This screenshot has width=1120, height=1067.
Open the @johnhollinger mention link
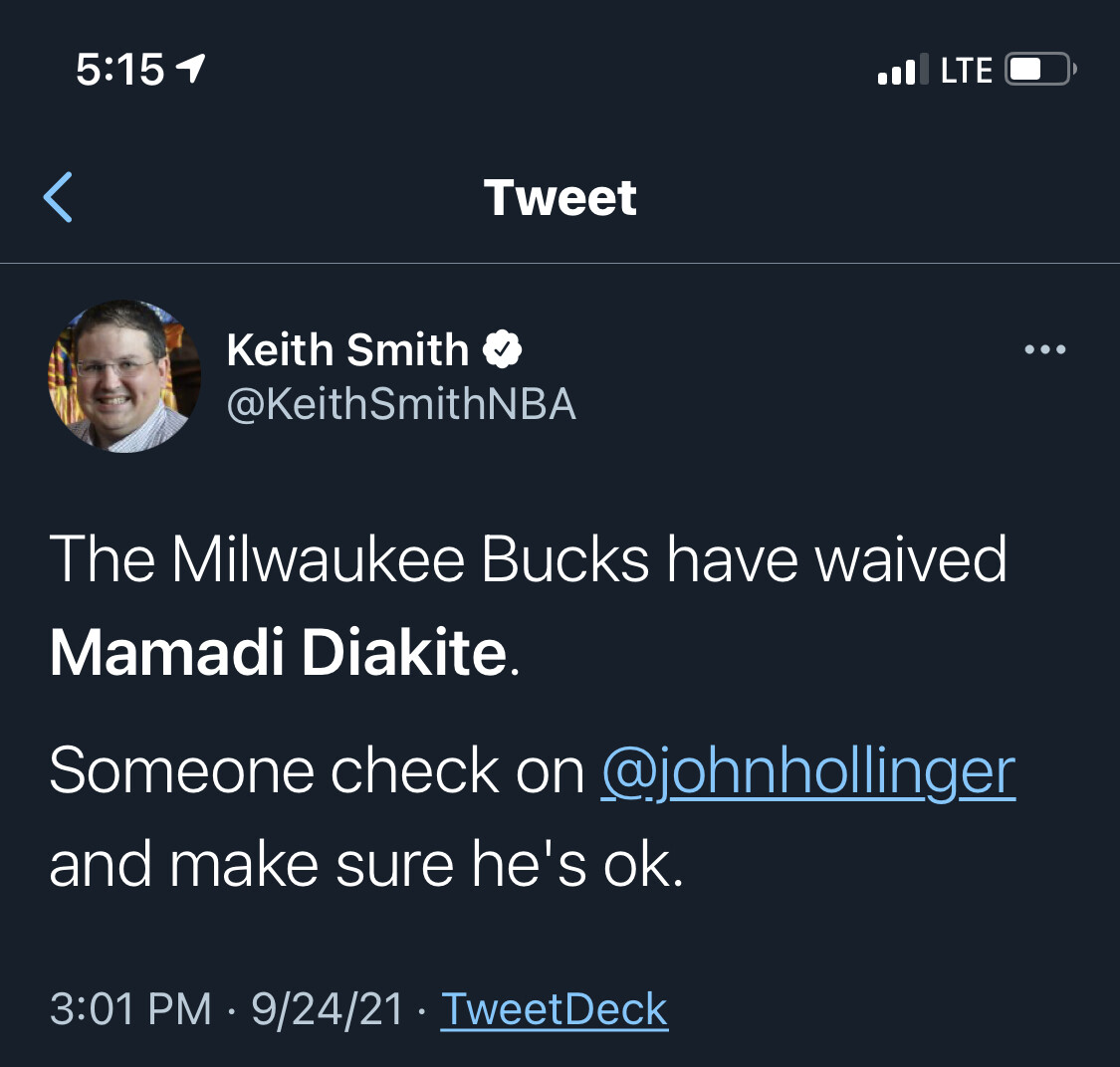point(808,770)
